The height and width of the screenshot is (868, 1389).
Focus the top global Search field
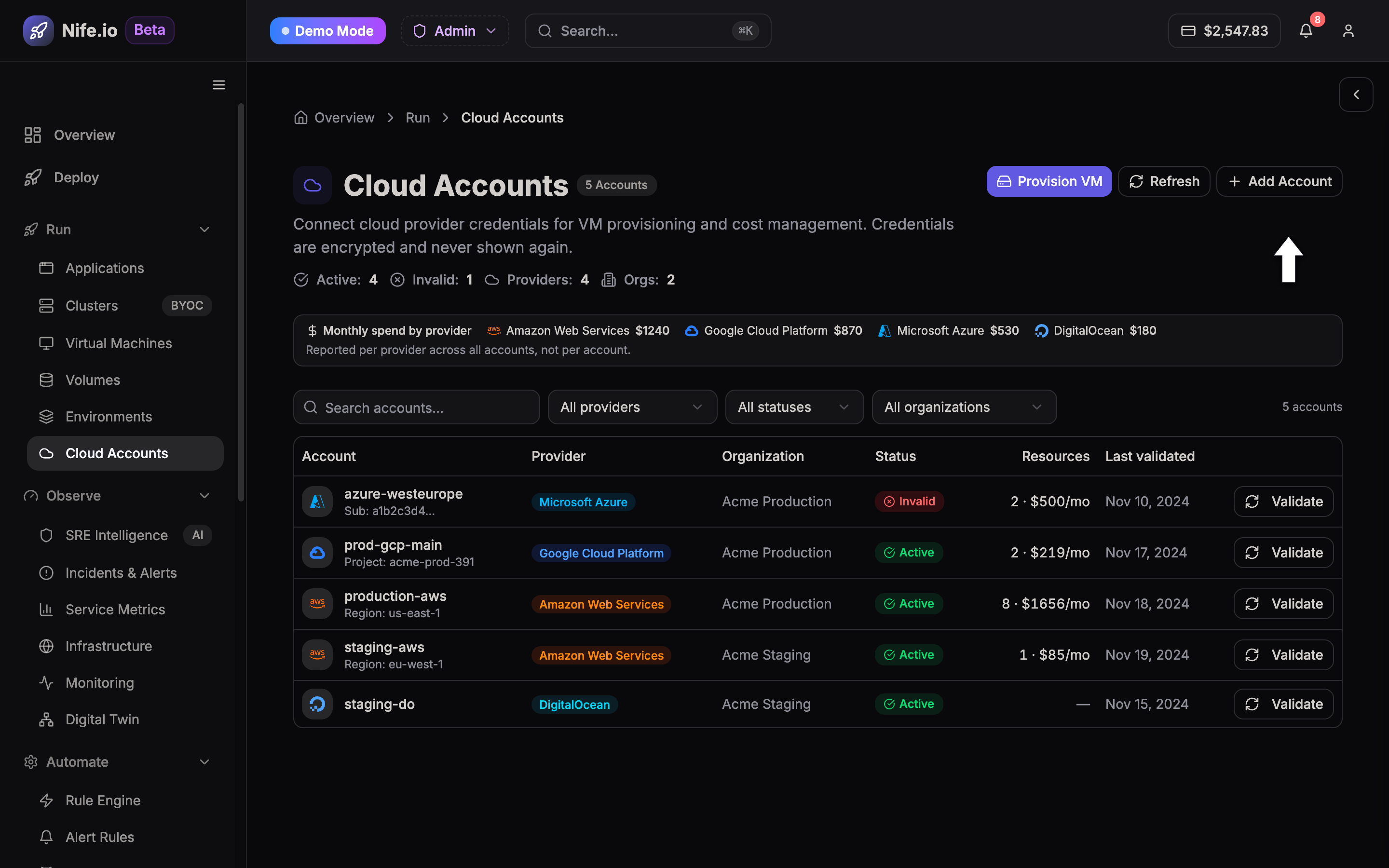click(x=648, y=31)
